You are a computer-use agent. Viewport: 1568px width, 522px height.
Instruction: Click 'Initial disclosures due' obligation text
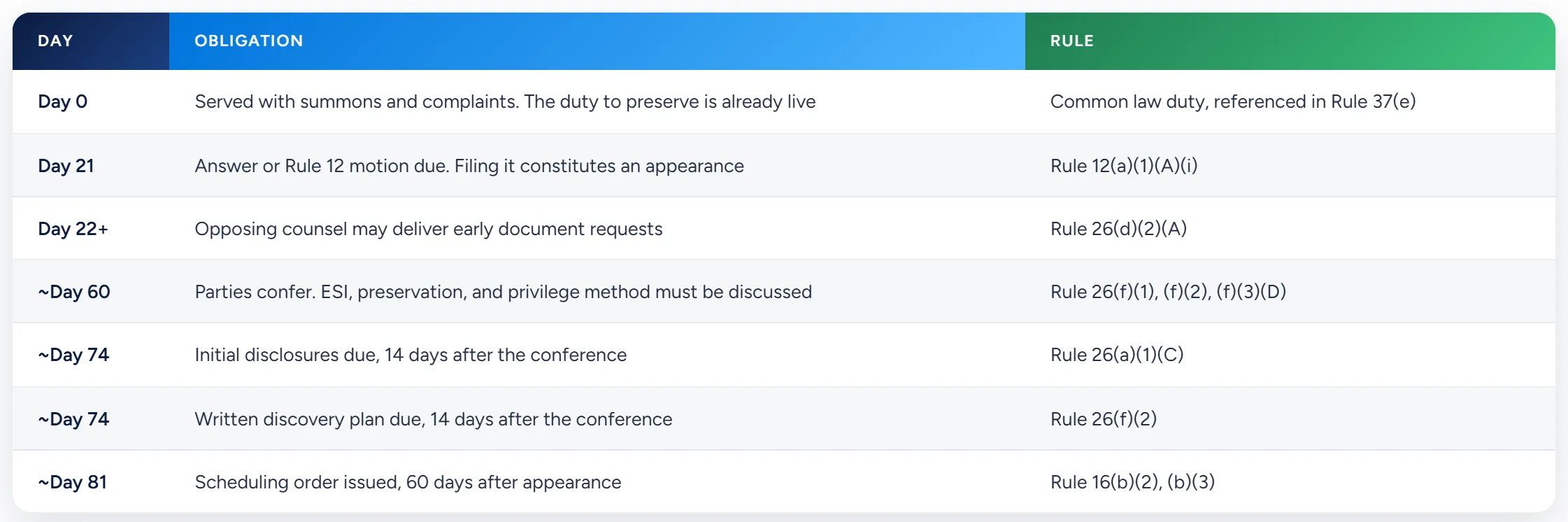[287, 355]
